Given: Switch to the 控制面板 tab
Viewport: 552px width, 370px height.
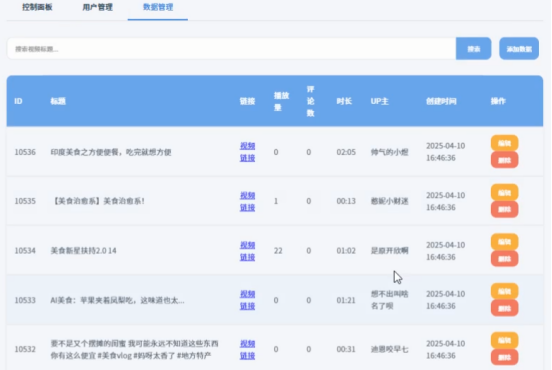Looking at the screenshot, I should tap(37, 7).
